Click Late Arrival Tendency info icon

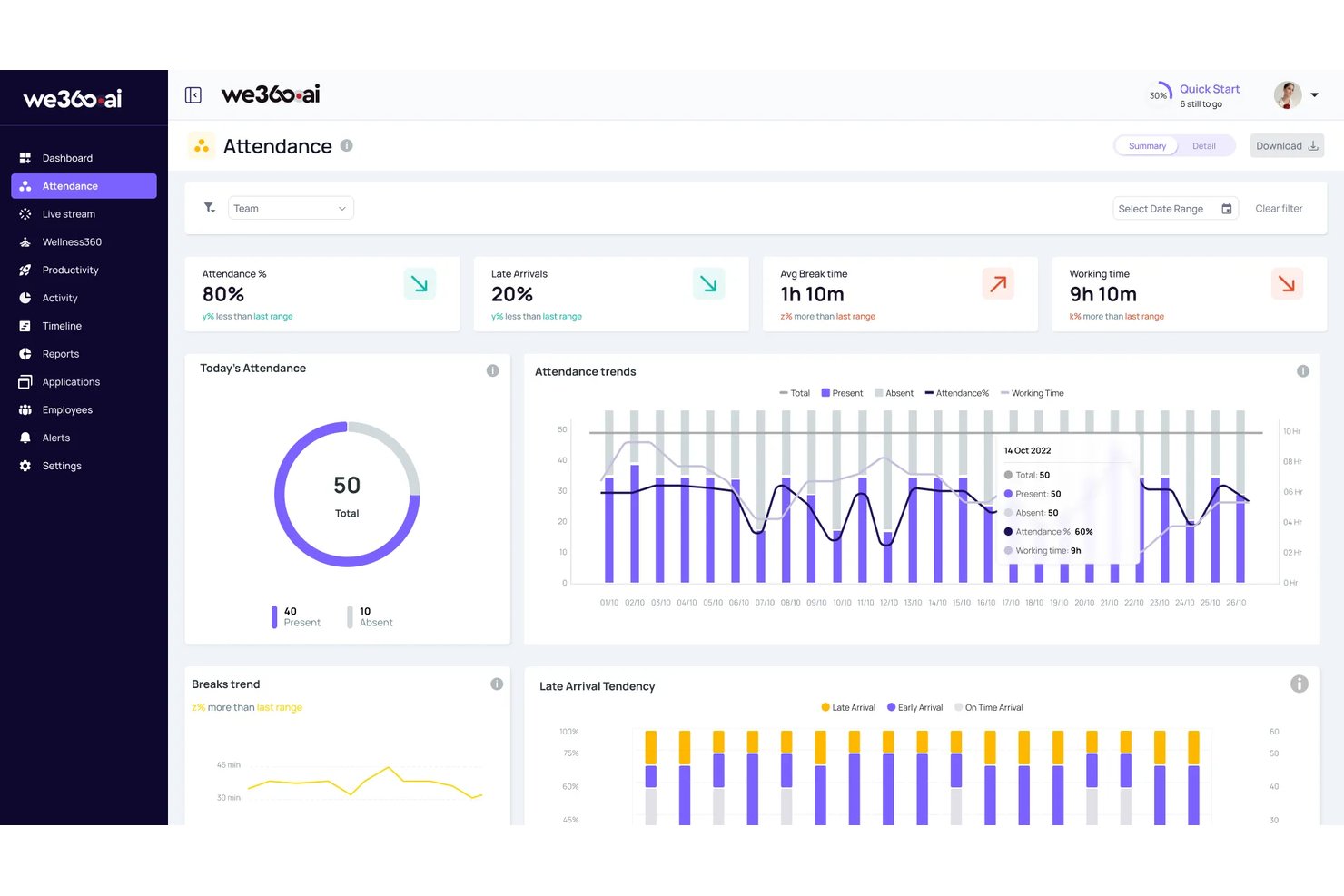[x=1300, y=684]
